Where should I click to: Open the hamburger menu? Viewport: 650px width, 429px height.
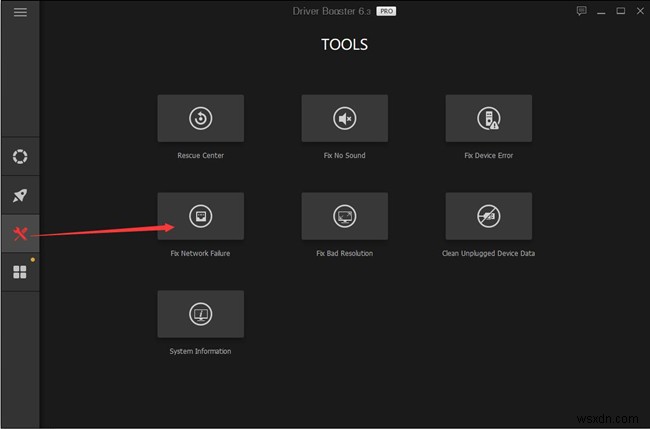[x=20, y=12]
